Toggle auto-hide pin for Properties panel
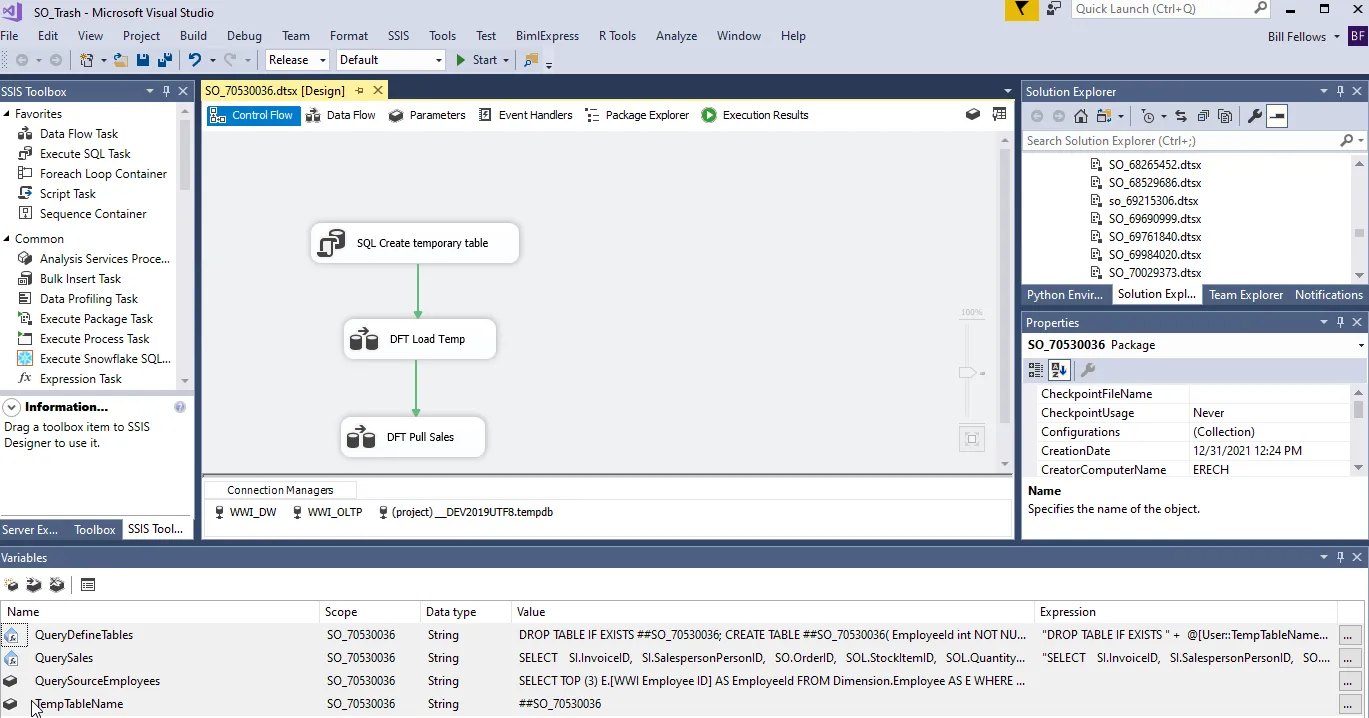The height and width of the screenshot is (718, 1369). (x=1341, y=323)
